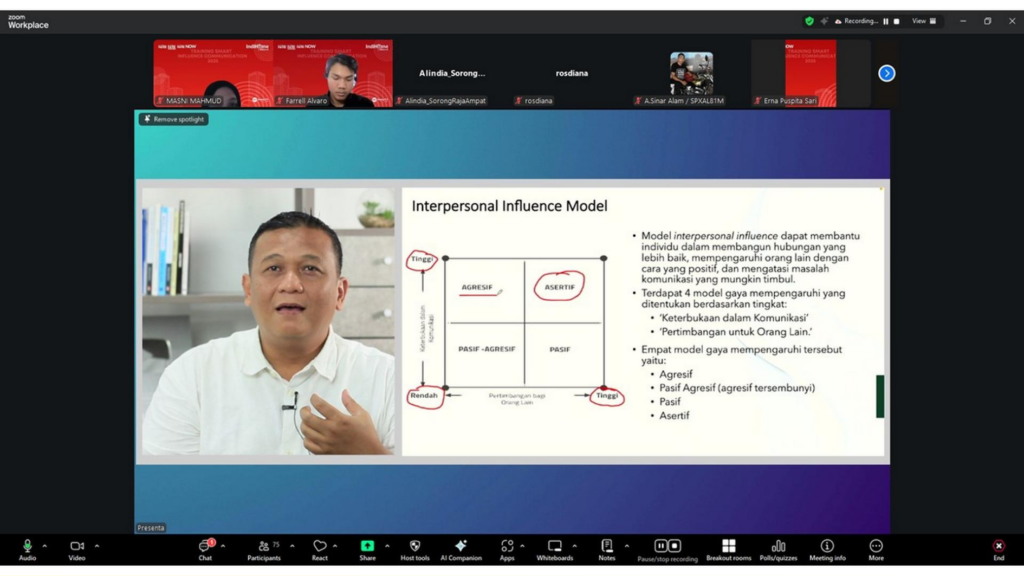
Task: Stop recording from the bottom toolbar
Action: (x=675, y=545)
